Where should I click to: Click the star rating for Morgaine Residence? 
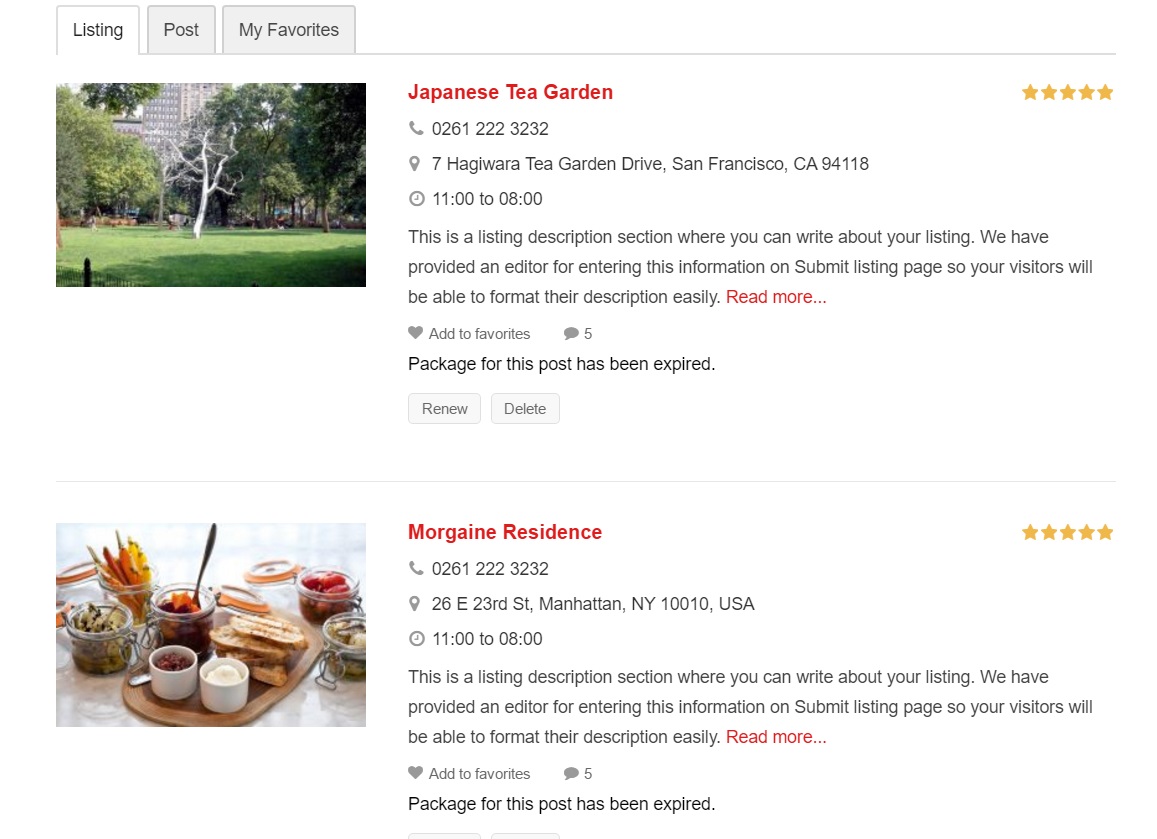pos(1067,532)
